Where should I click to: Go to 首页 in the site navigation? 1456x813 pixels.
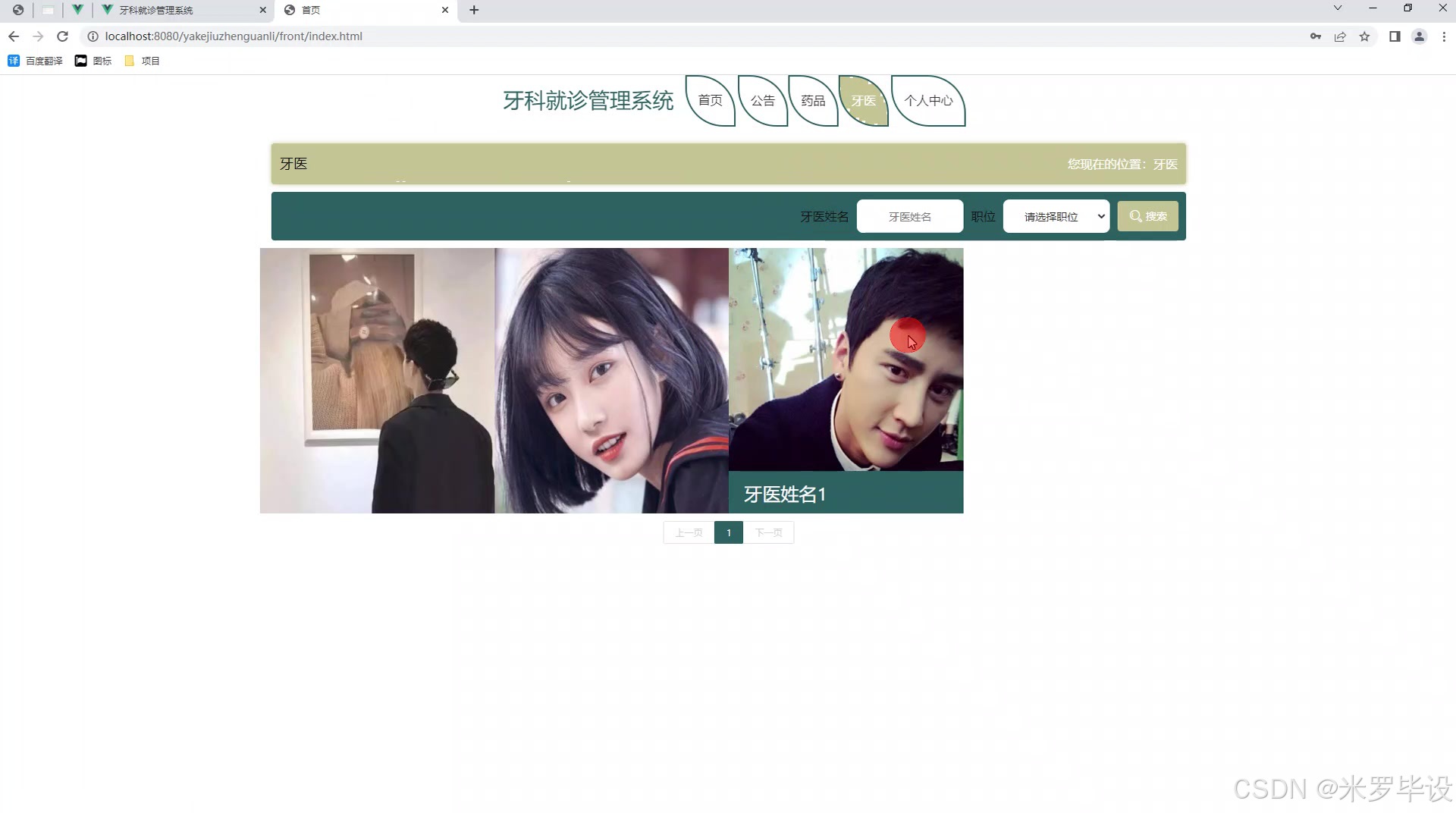click(x=711, y=100)
